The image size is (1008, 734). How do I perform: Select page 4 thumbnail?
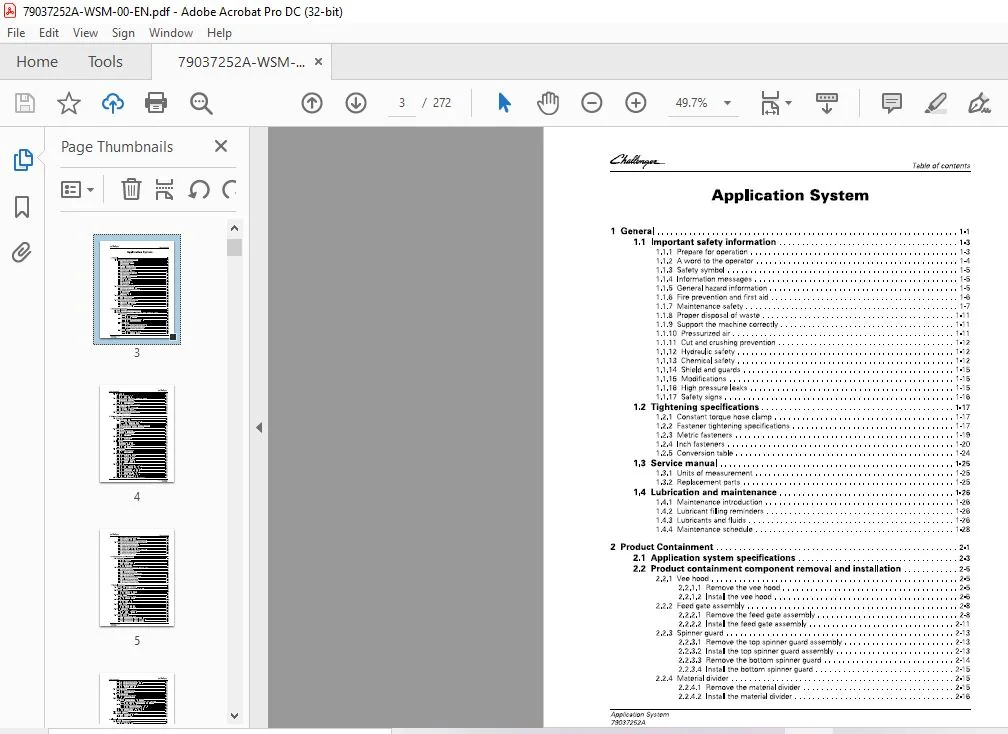pos(137,434)
